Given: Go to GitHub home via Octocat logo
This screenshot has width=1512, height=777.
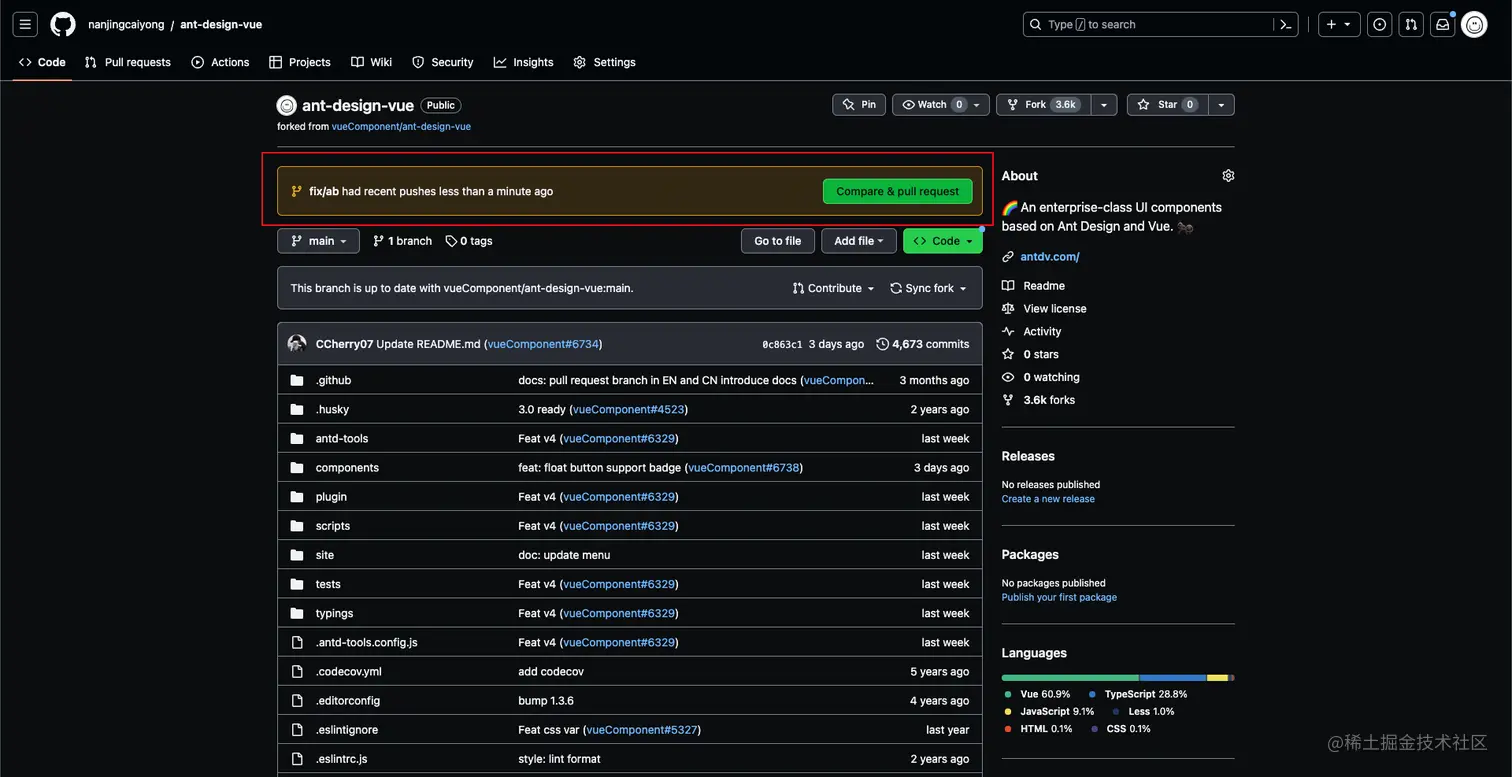Looking at the screenshot, I should coord(63,24).
